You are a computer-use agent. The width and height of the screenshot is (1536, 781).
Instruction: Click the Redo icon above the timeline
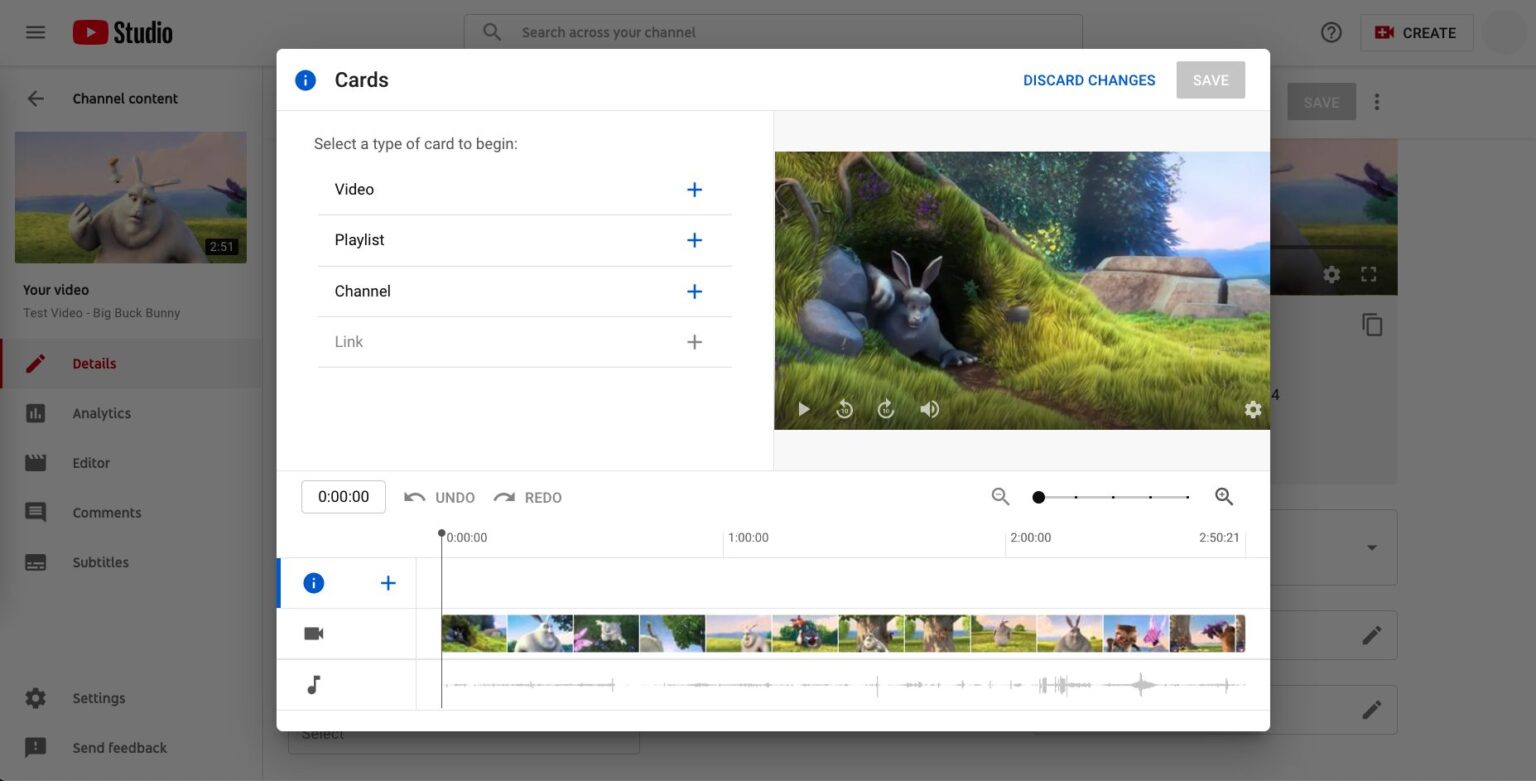pos(504,497)
